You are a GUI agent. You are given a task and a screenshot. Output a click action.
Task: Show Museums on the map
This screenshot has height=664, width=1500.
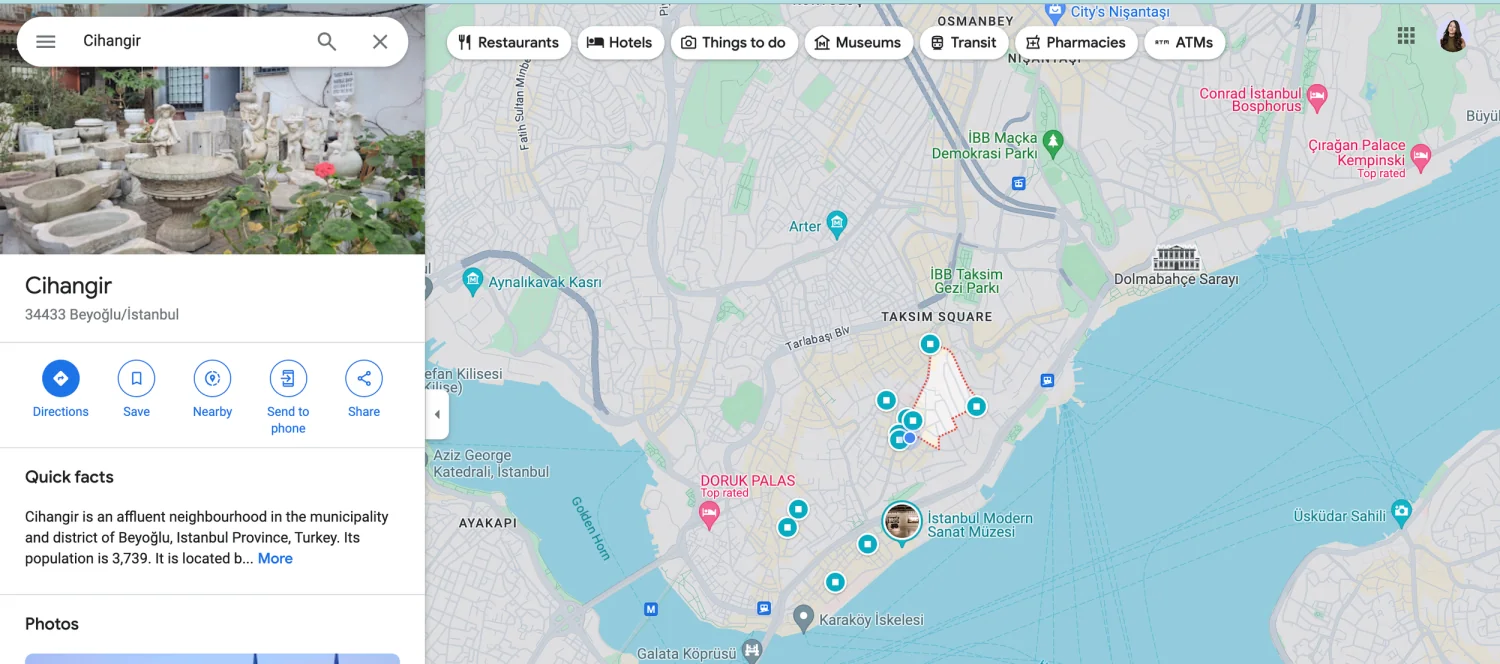858,42
